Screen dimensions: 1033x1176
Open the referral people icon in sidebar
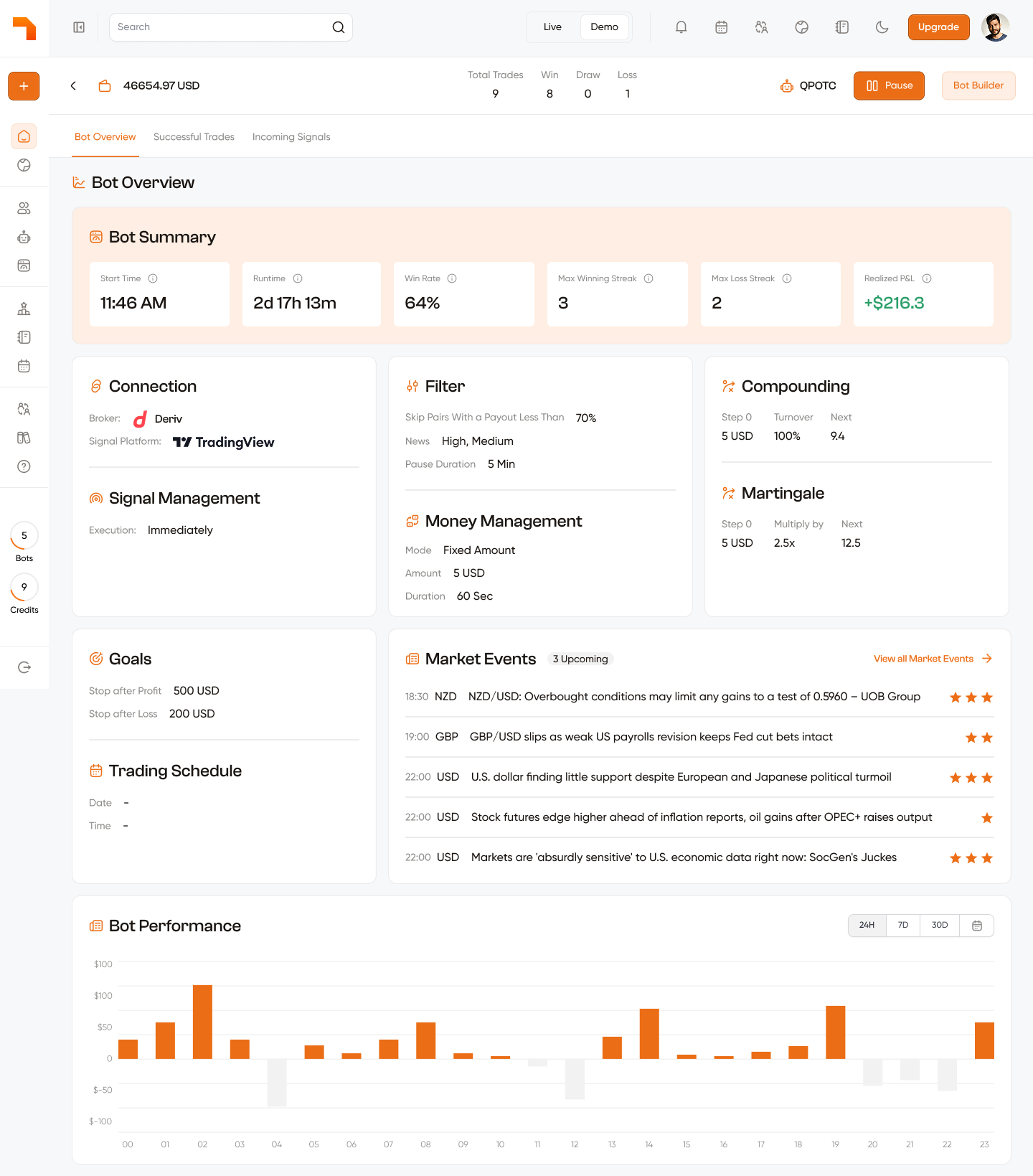coord(24,409)
